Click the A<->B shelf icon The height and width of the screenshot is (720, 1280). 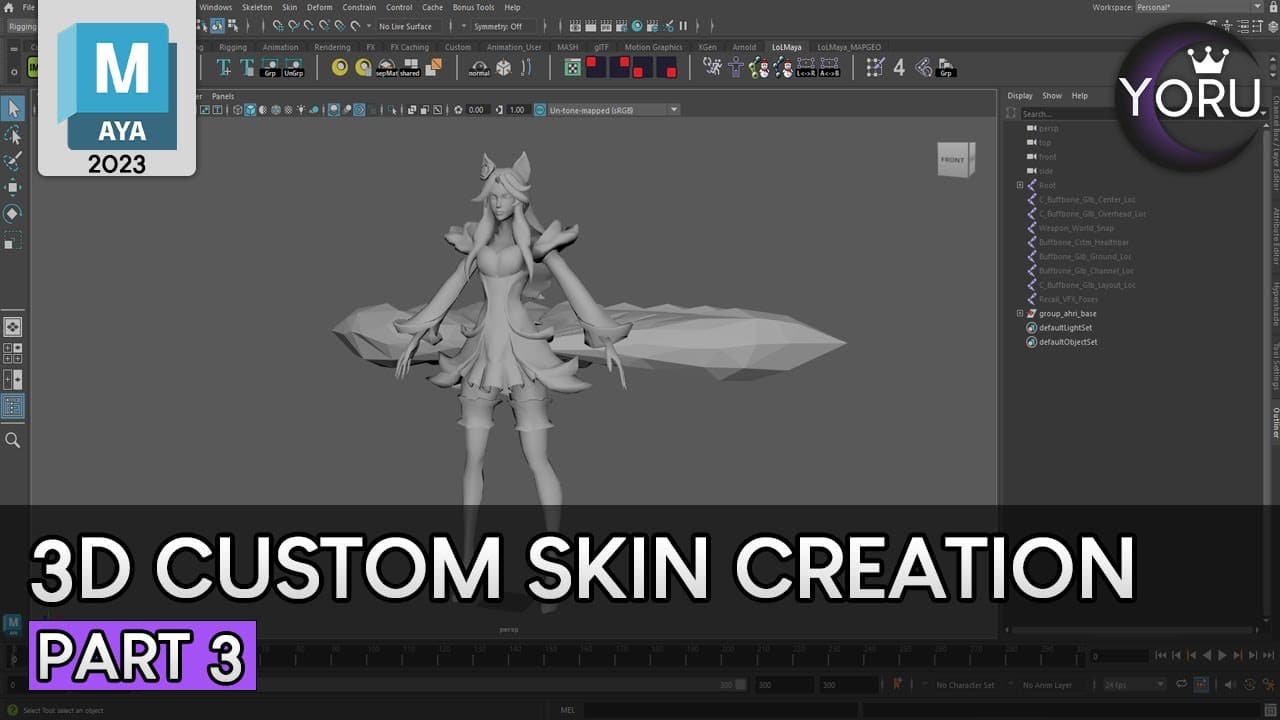pos(829,67)
